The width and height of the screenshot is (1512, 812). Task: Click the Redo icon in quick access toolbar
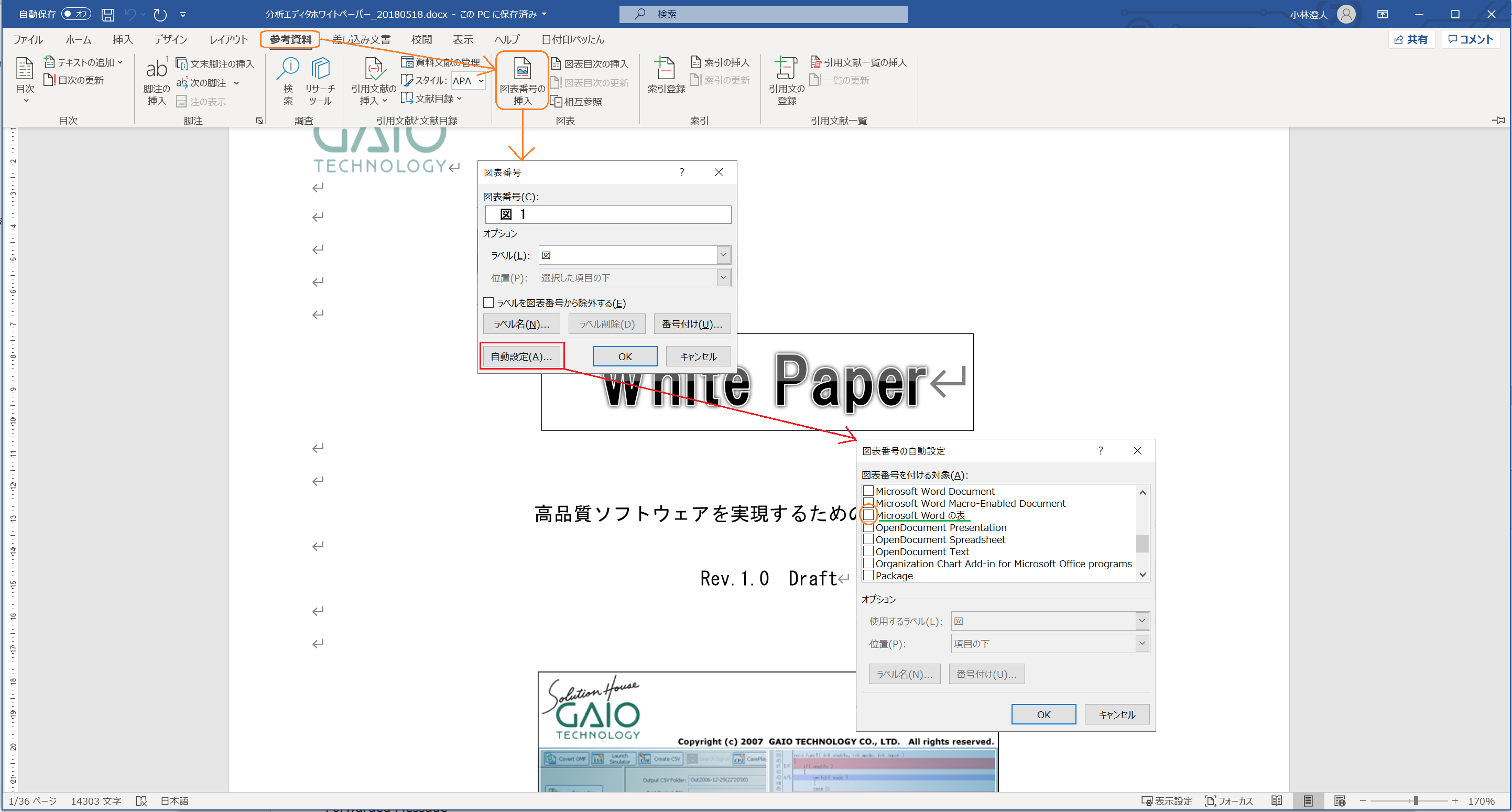160,14
